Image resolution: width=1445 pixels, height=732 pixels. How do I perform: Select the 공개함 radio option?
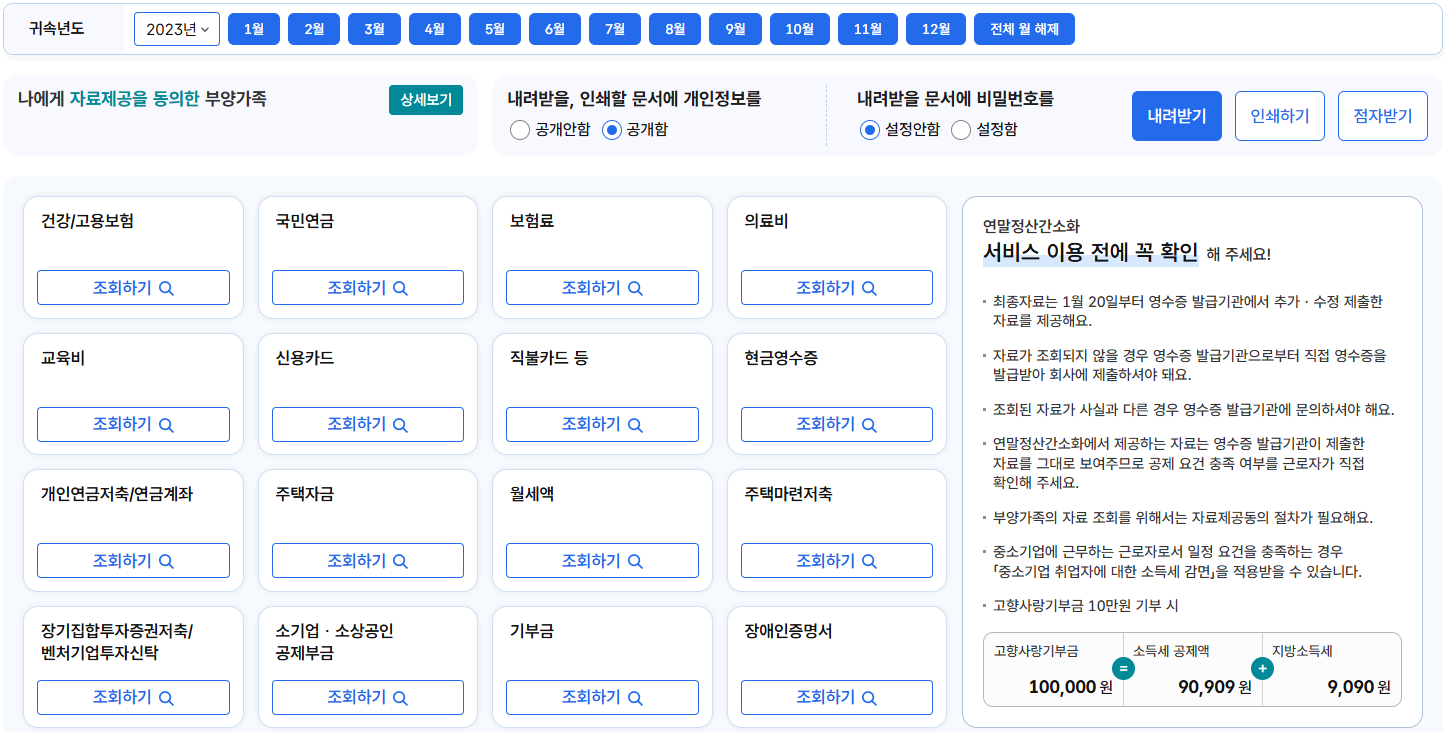click(612, 130)
